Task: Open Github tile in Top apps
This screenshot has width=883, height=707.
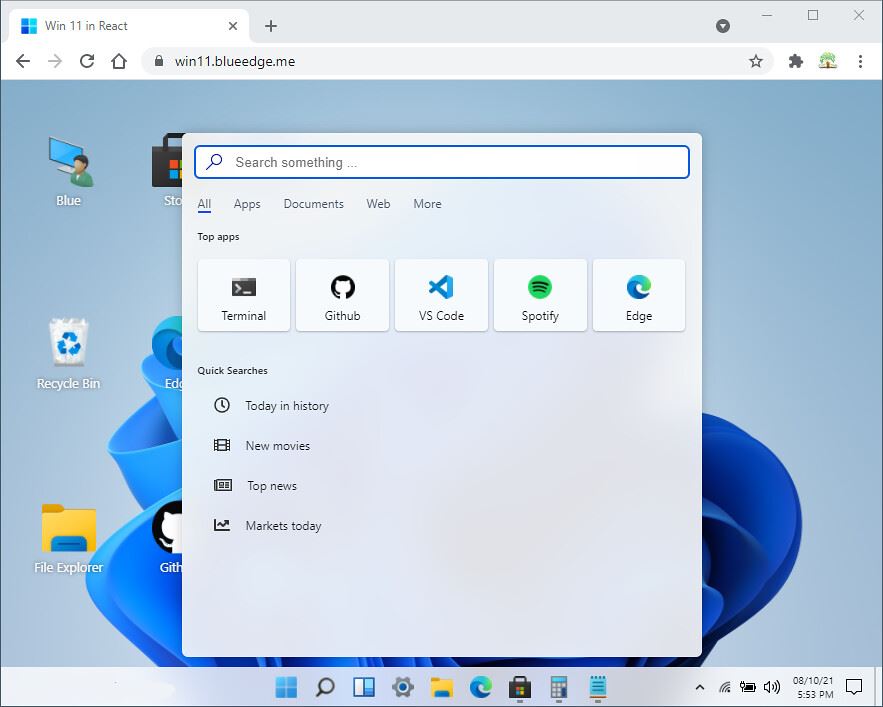Action: pos(342,295)
